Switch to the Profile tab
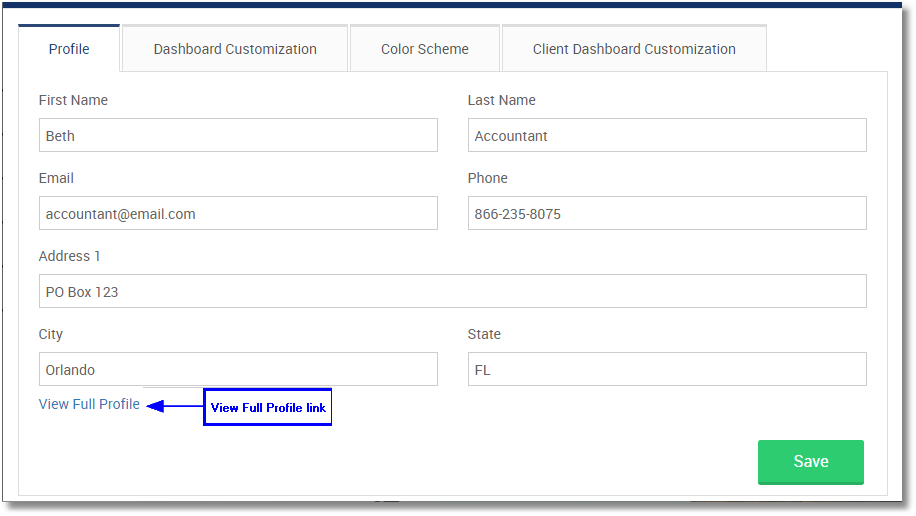Screen dimensions: 916x516 (69, 49)
